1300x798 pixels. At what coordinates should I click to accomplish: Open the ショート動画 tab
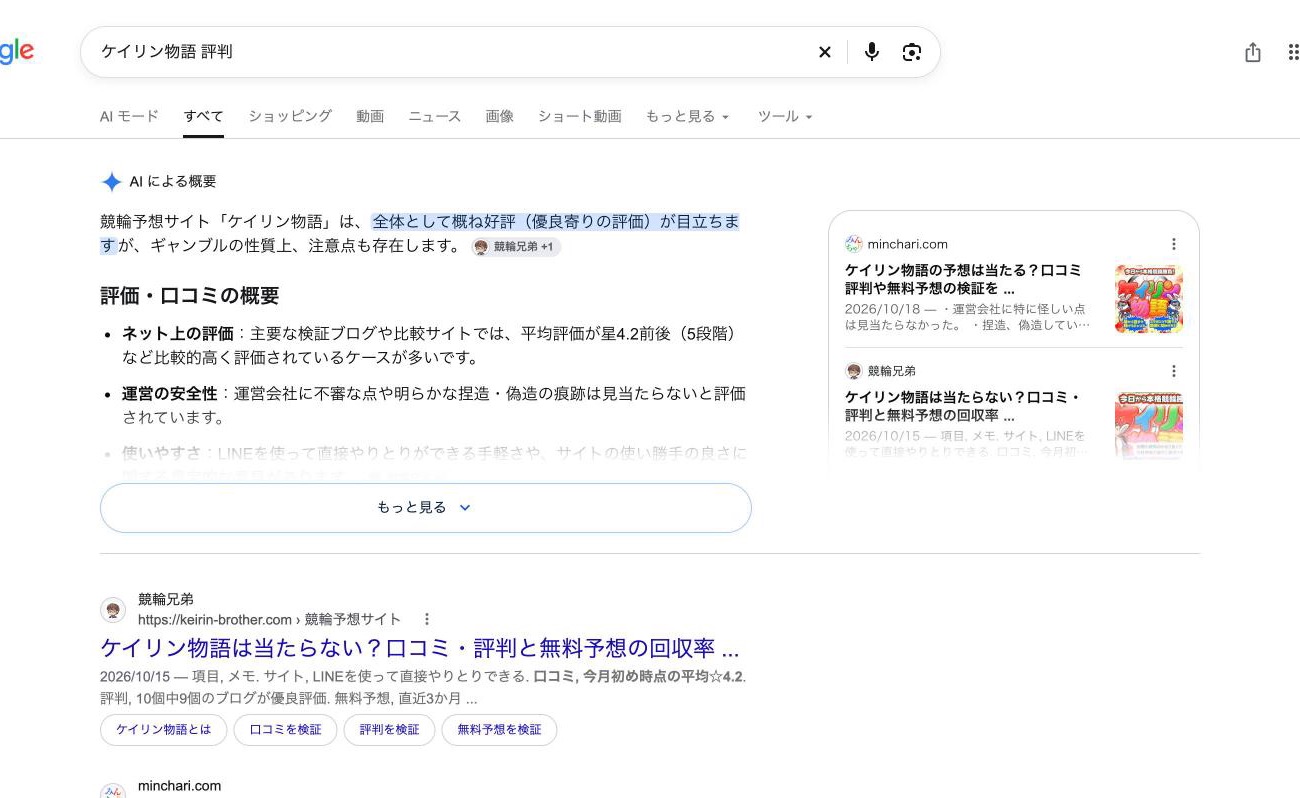pyautogui.click(x=580, y=116)
